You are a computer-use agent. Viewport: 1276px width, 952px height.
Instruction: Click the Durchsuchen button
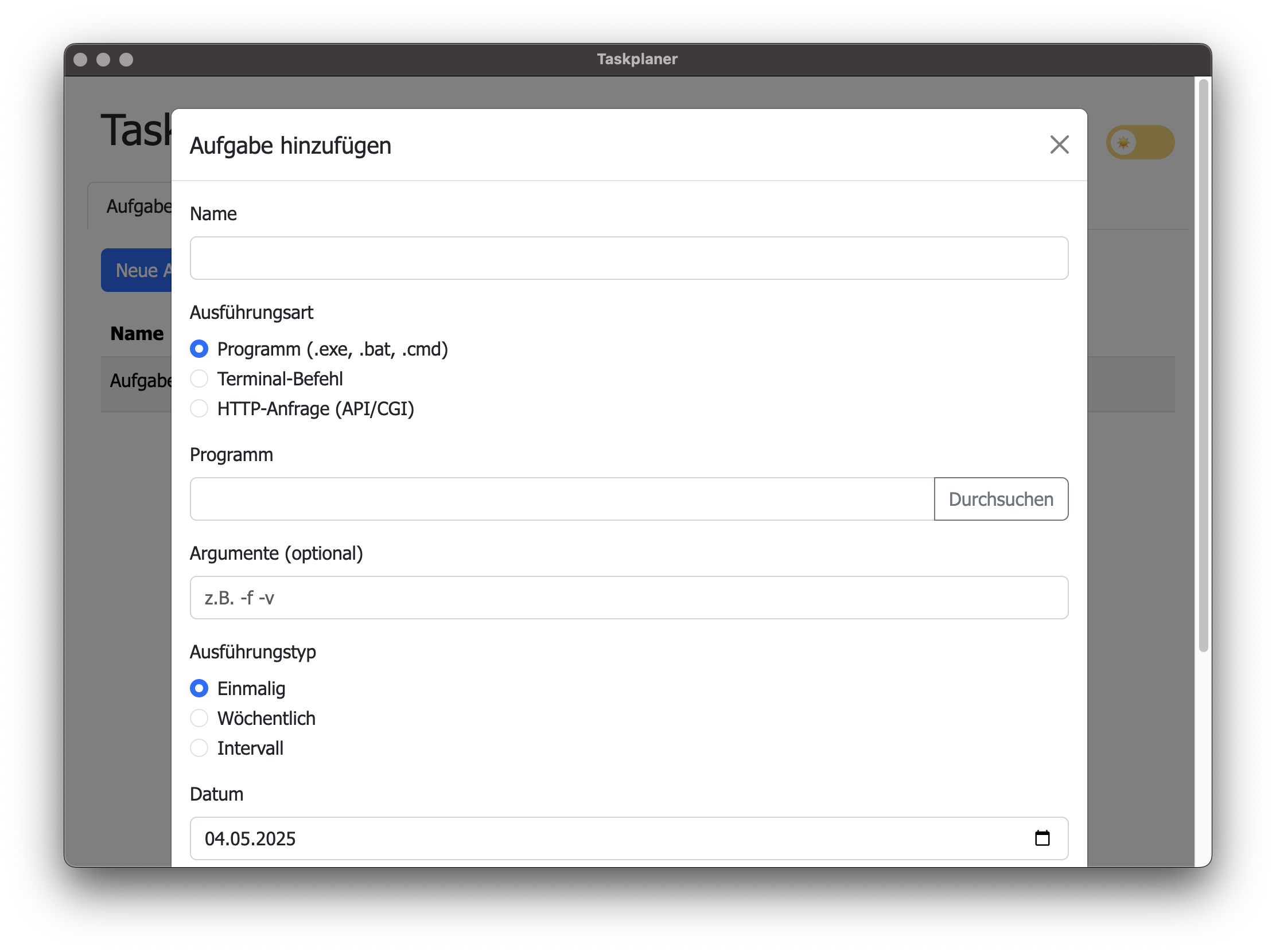(1001, 499)
